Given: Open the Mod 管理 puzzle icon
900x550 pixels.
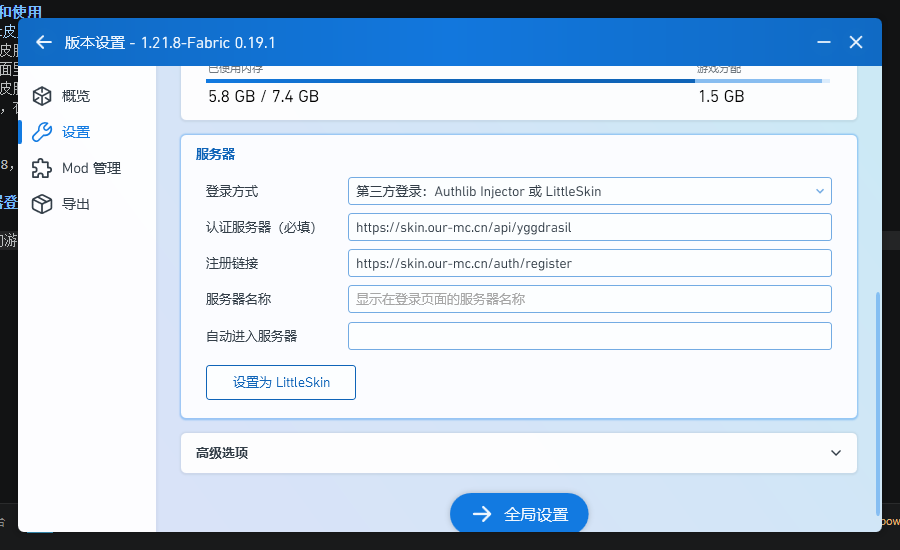Looking at the screenshot, I should point(42,168).
